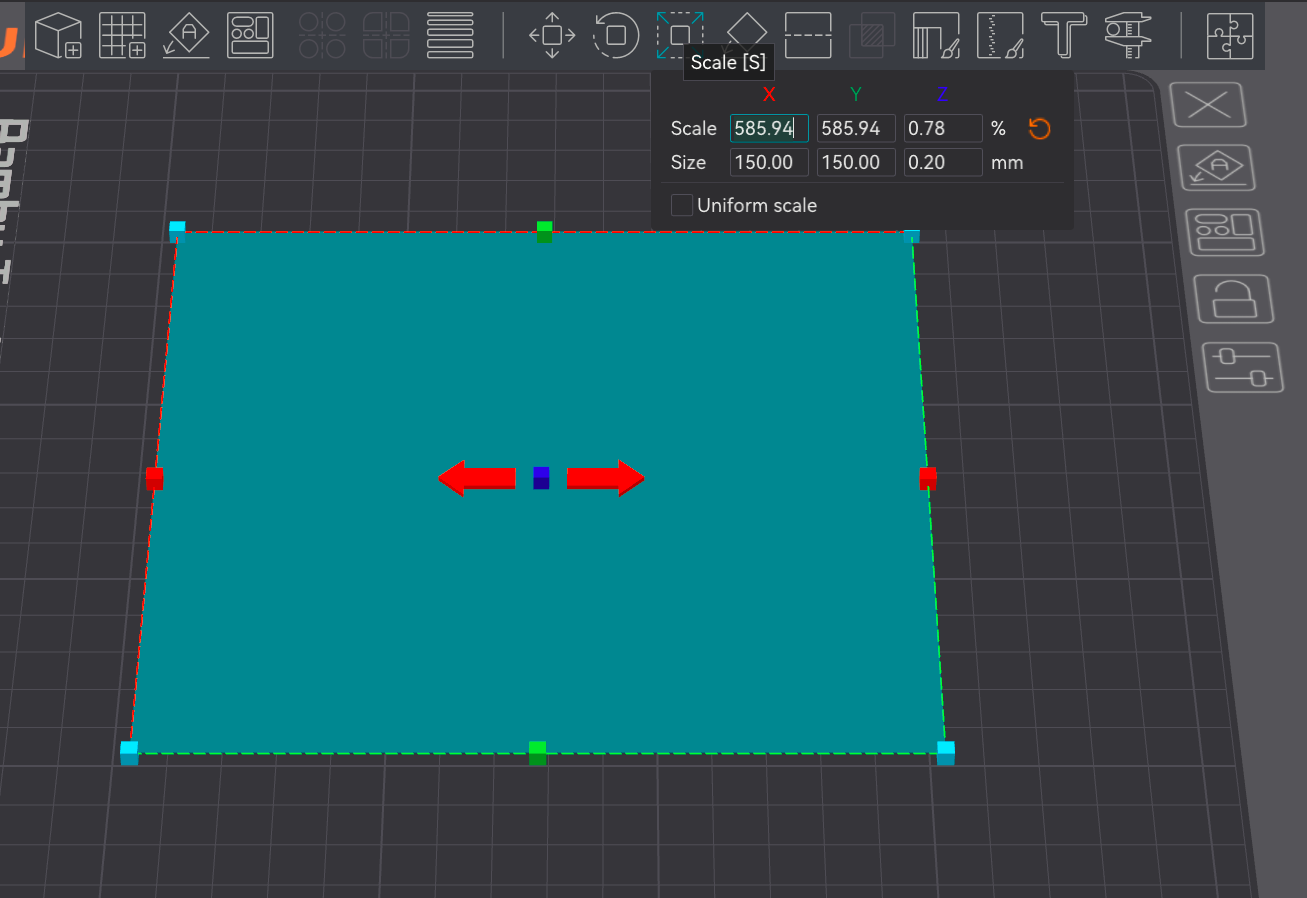This screenshot has height=898, width=1307.
Task: Click the Add model cube icon
Action: 58,35
